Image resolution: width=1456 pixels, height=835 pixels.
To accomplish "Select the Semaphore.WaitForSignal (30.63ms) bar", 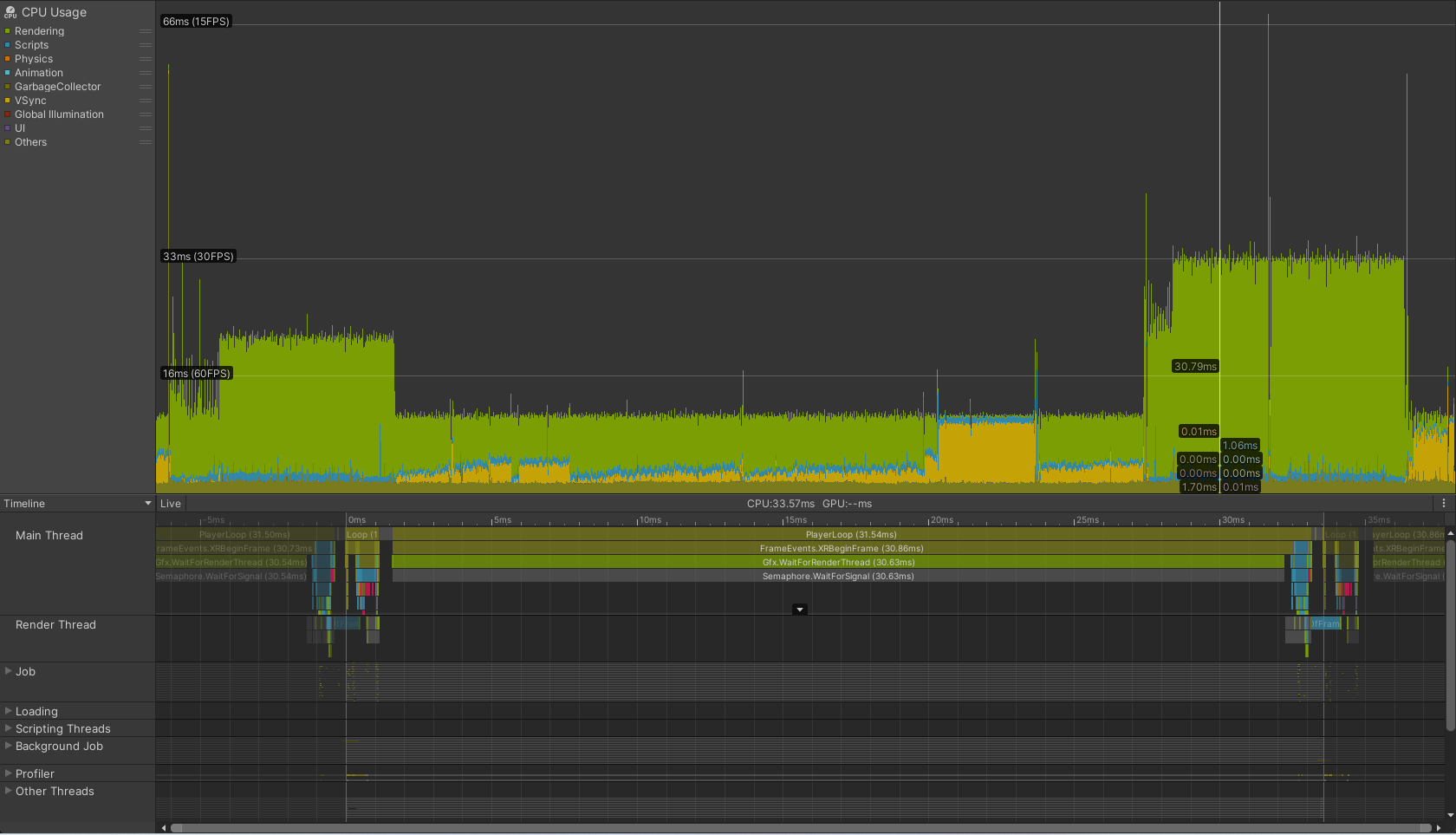I will 838,577.
